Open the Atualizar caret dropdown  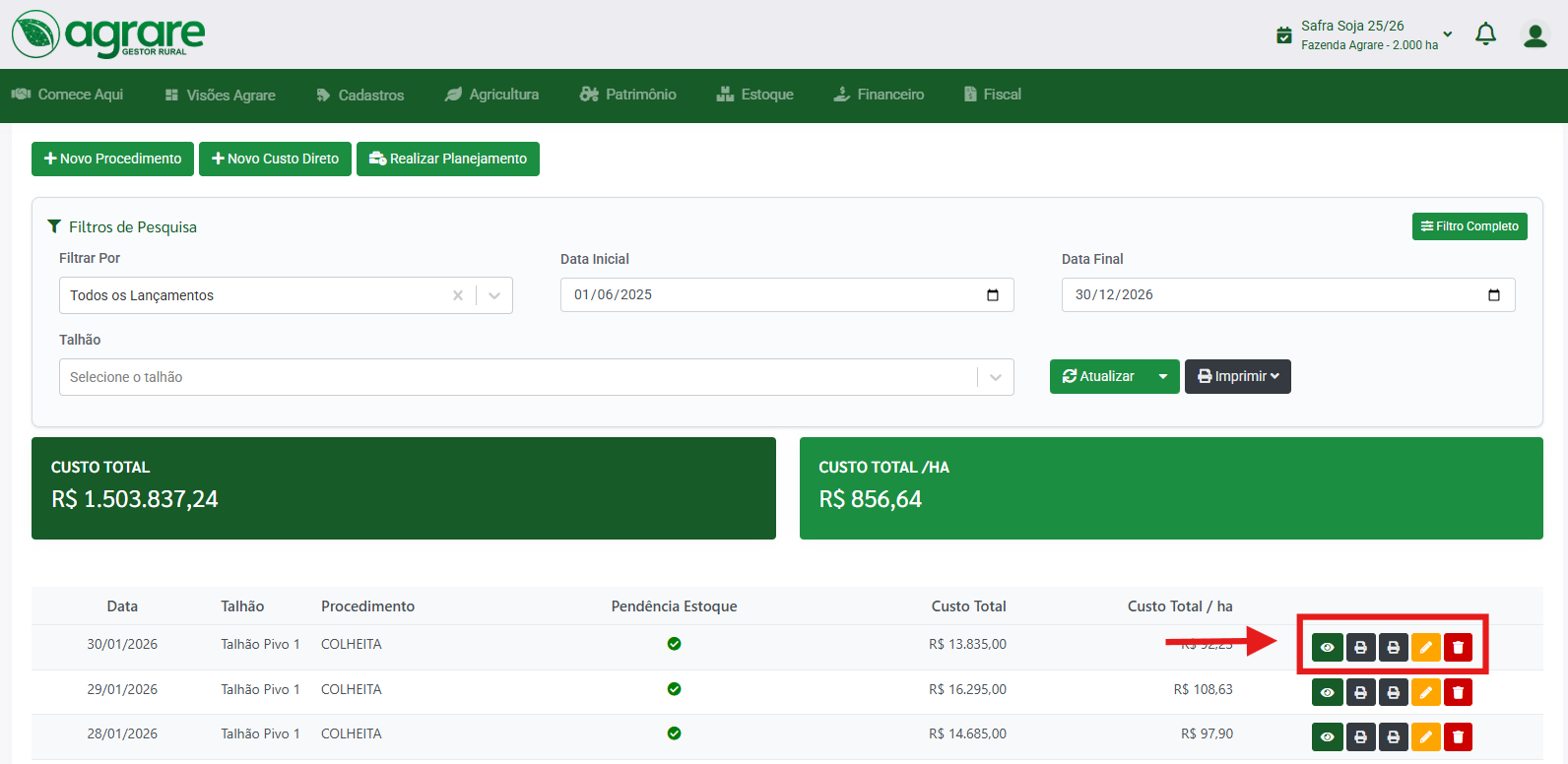[1163, 376]
